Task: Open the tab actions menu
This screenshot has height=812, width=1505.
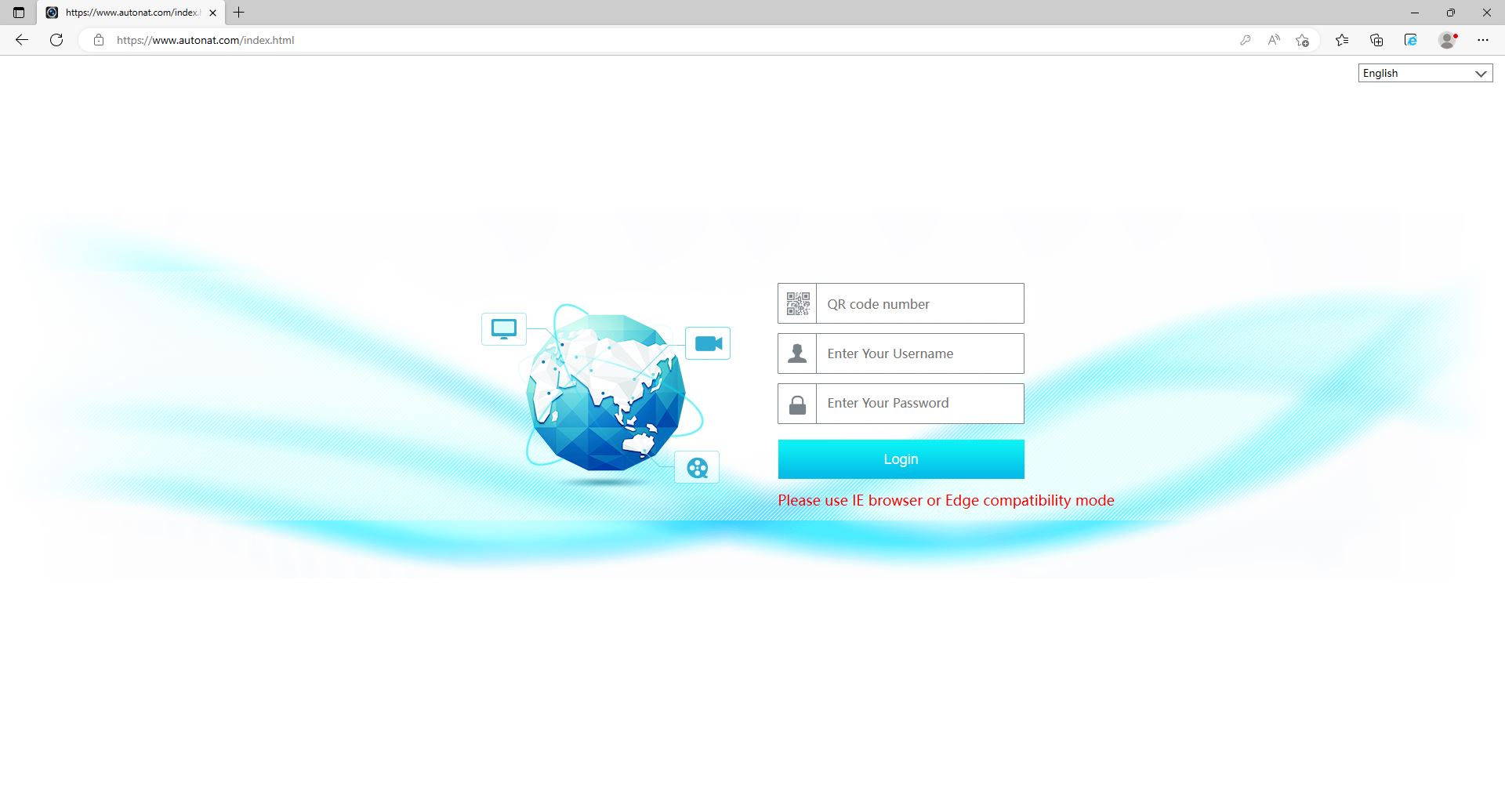Action: pyautogui.click(x=19, y=13)
